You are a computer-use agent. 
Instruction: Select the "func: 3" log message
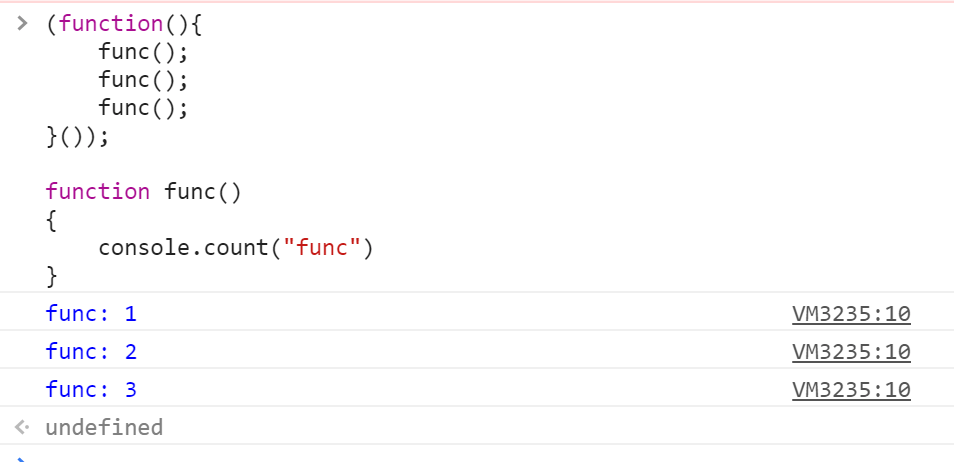coord(91,390)
